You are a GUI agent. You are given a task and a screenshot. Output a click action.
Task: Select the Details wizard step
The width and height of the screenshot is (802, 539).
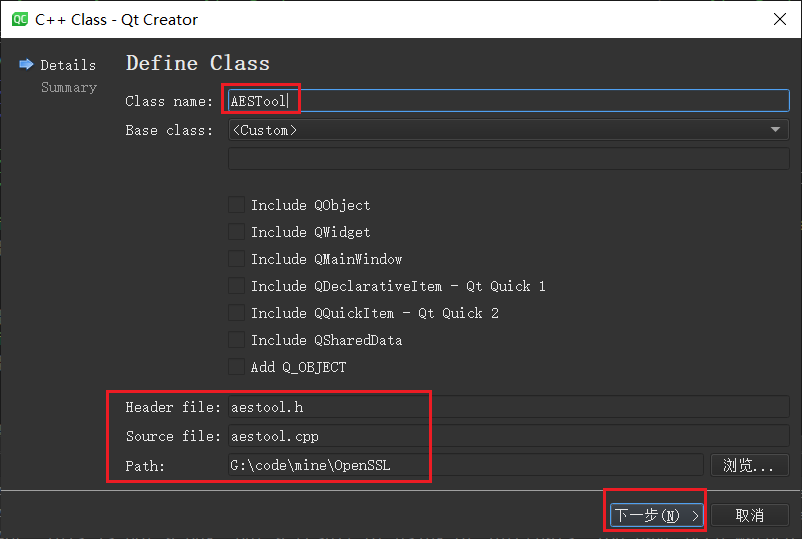click(68, 65)
